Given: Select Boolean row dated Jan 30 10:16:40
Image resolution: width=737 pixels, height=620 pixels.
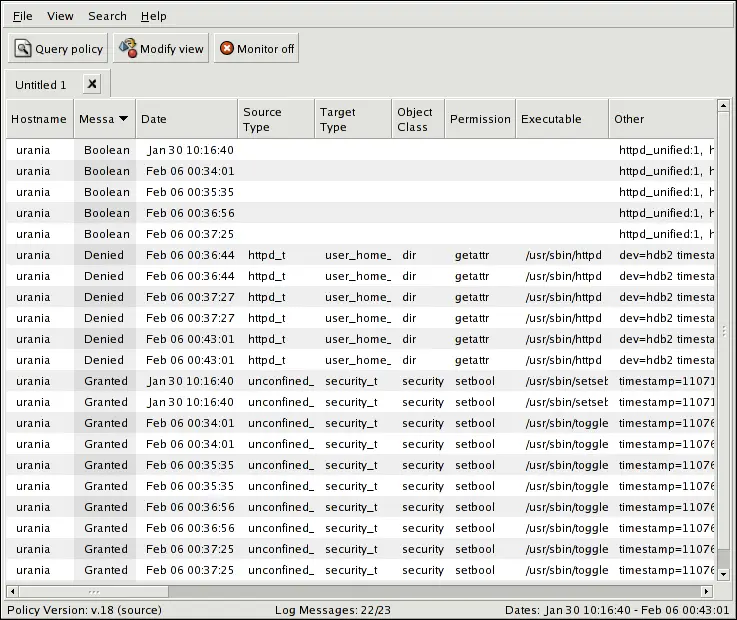Looking at the screenshot, I should pyautogui.click(x=190, y=150).
